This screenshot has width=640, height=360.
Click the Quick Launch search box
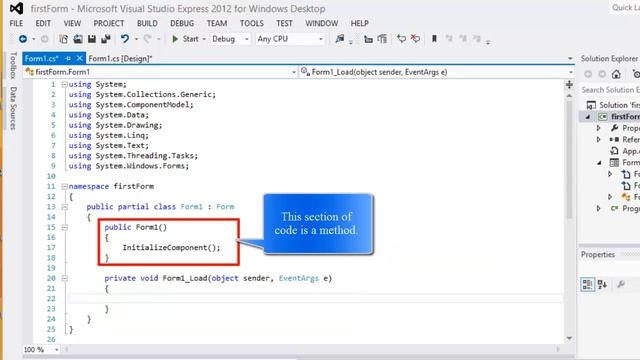point(625,8)
